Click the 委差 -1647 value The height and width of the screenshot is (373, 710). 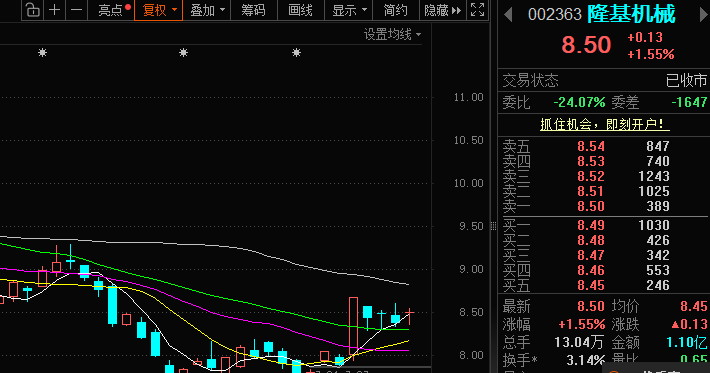pos(689,102)
